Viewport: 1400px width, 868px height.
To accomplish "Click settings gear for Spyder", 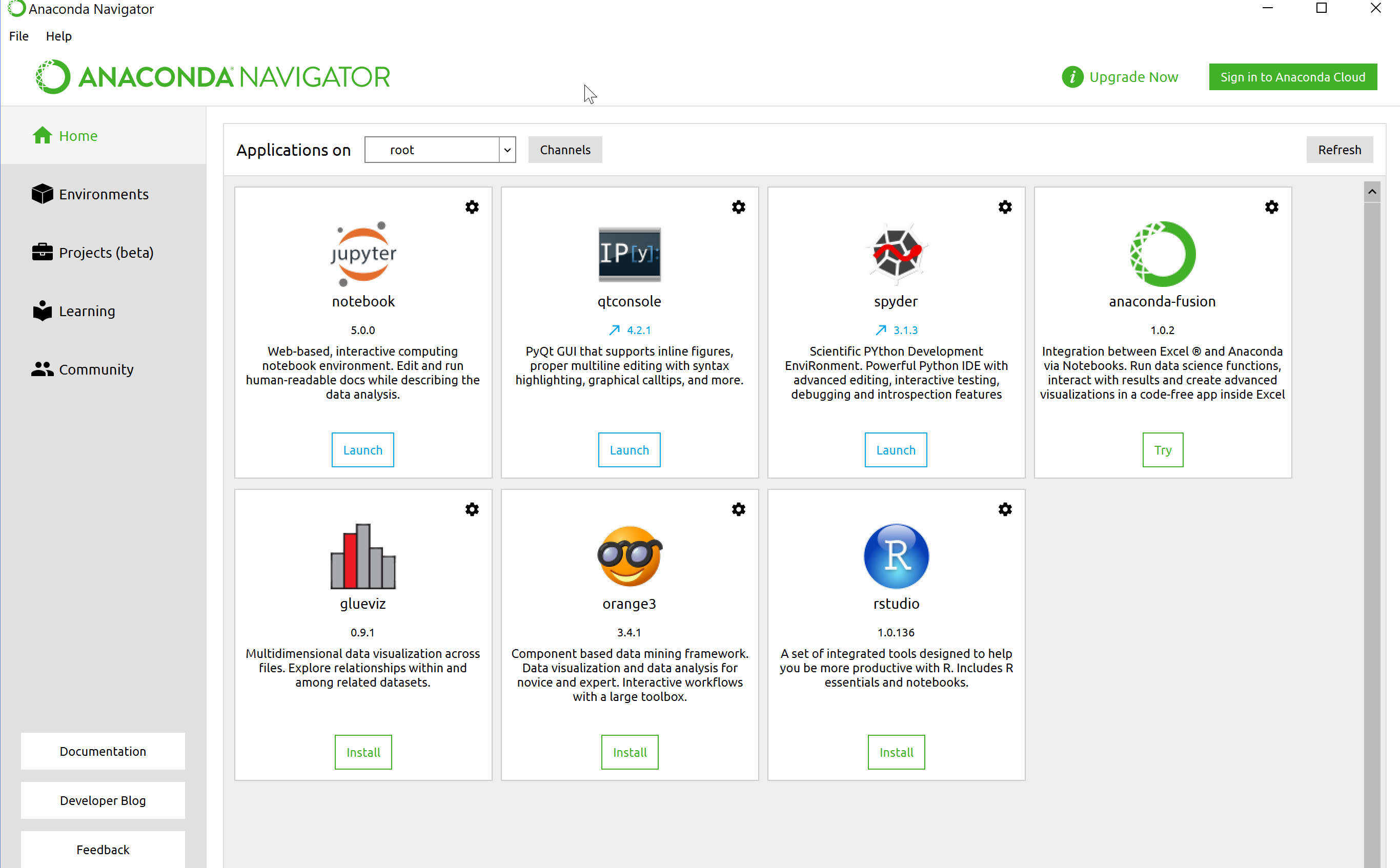I will tap(1005, 207).
